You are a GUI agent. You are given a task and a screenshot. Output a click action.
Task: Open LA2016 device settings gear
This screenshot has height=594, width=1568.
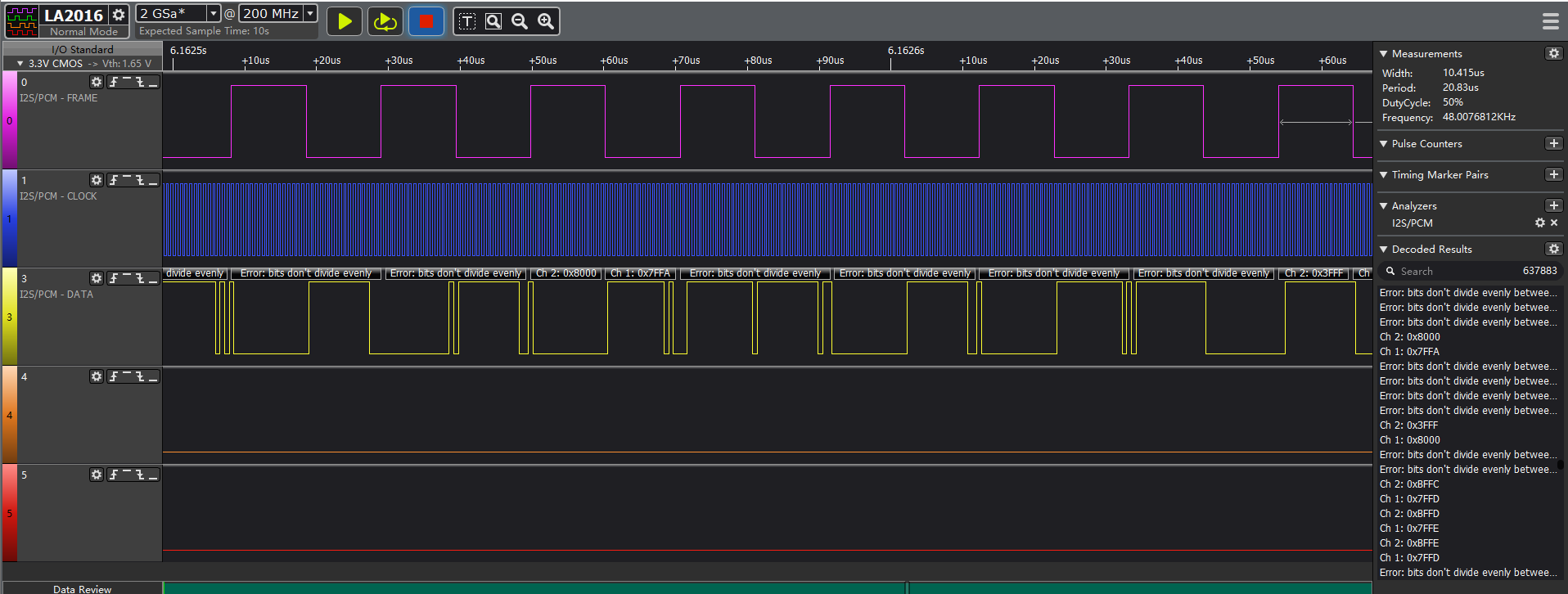[x=119, y=15]
